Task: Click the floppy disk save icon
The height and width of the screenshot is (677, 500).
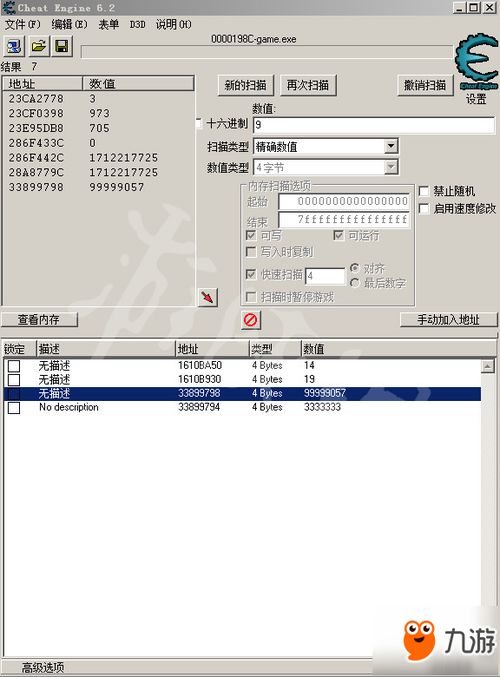Action: click(62, 46)
